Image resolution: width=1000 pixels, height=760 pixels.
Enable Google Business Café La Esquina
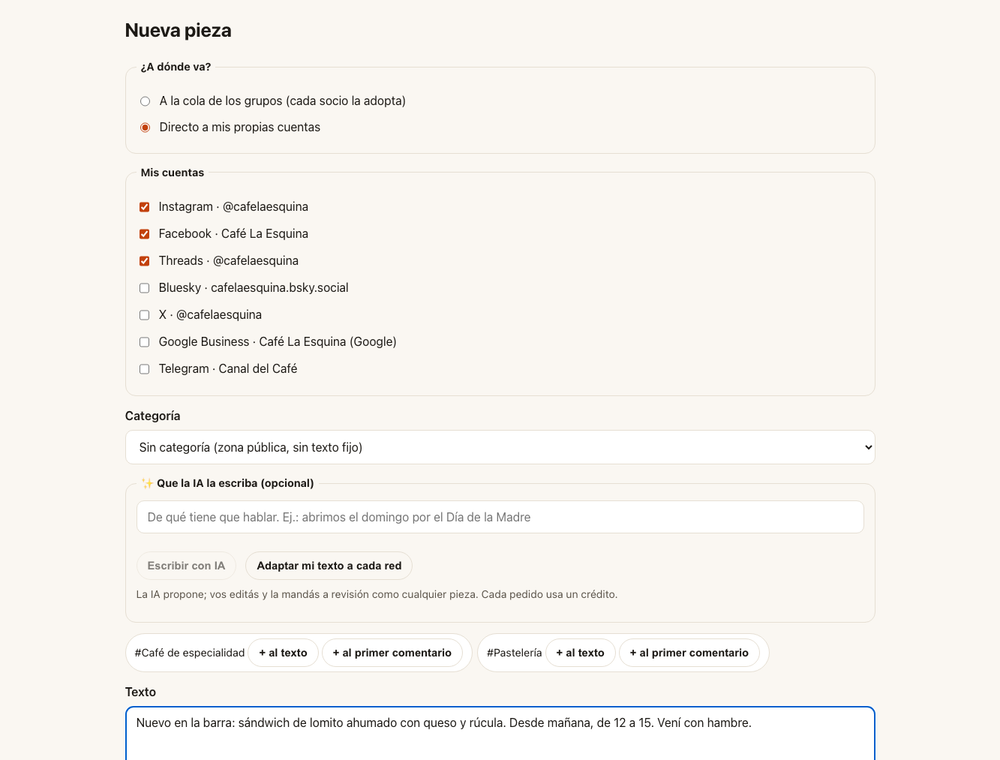(145, 342)
